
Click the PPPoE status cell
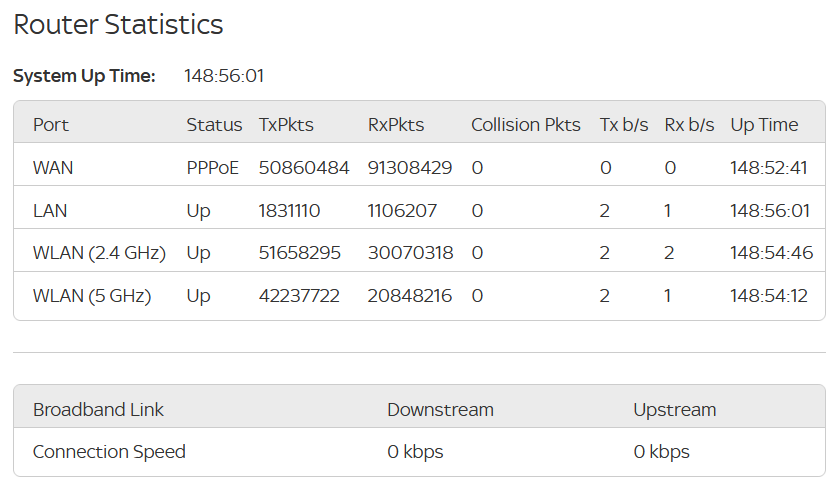click(x=212, y=168)
